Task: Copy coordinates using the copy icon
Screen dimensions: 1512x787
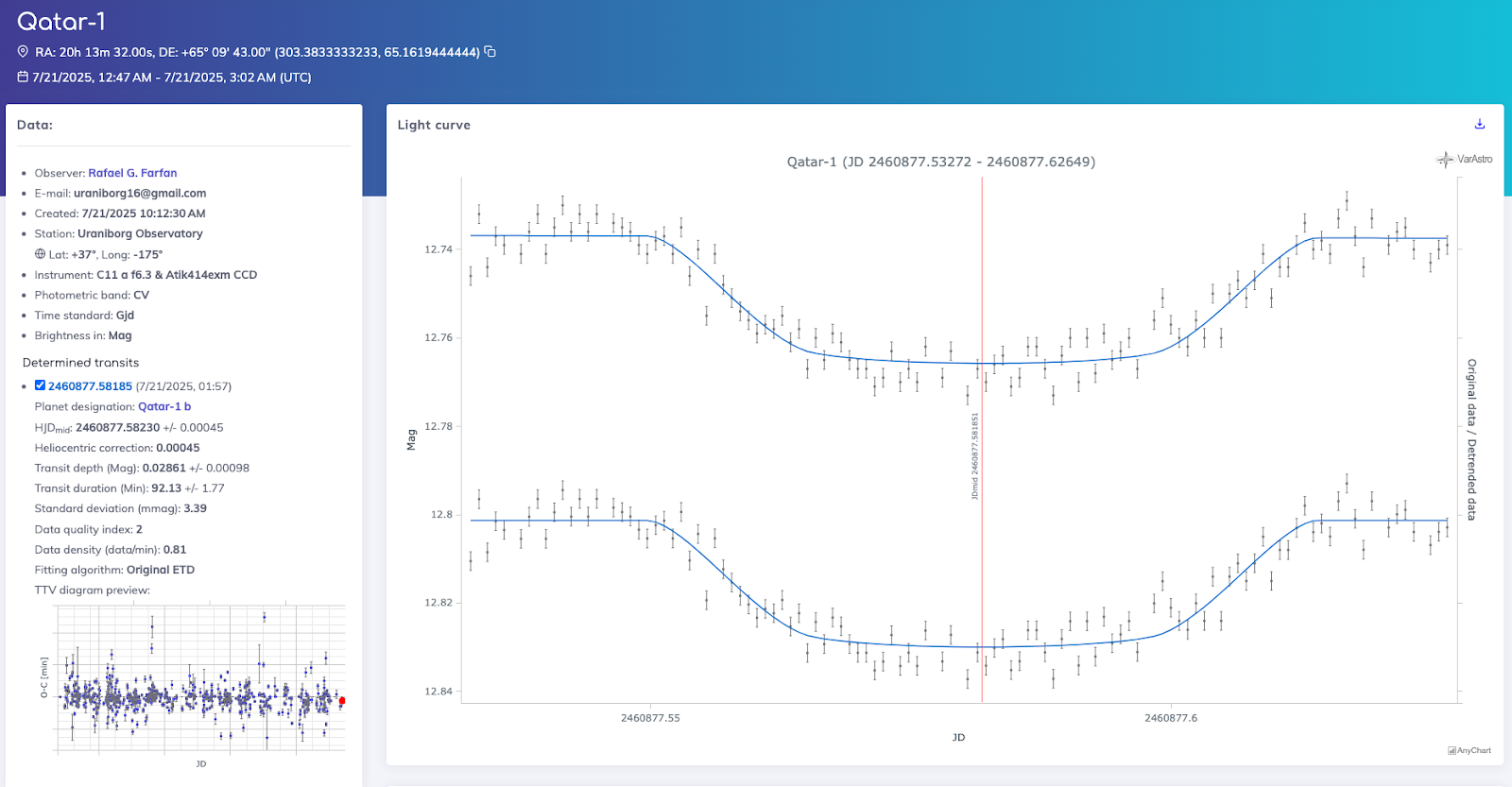Action: coord(490,52)
